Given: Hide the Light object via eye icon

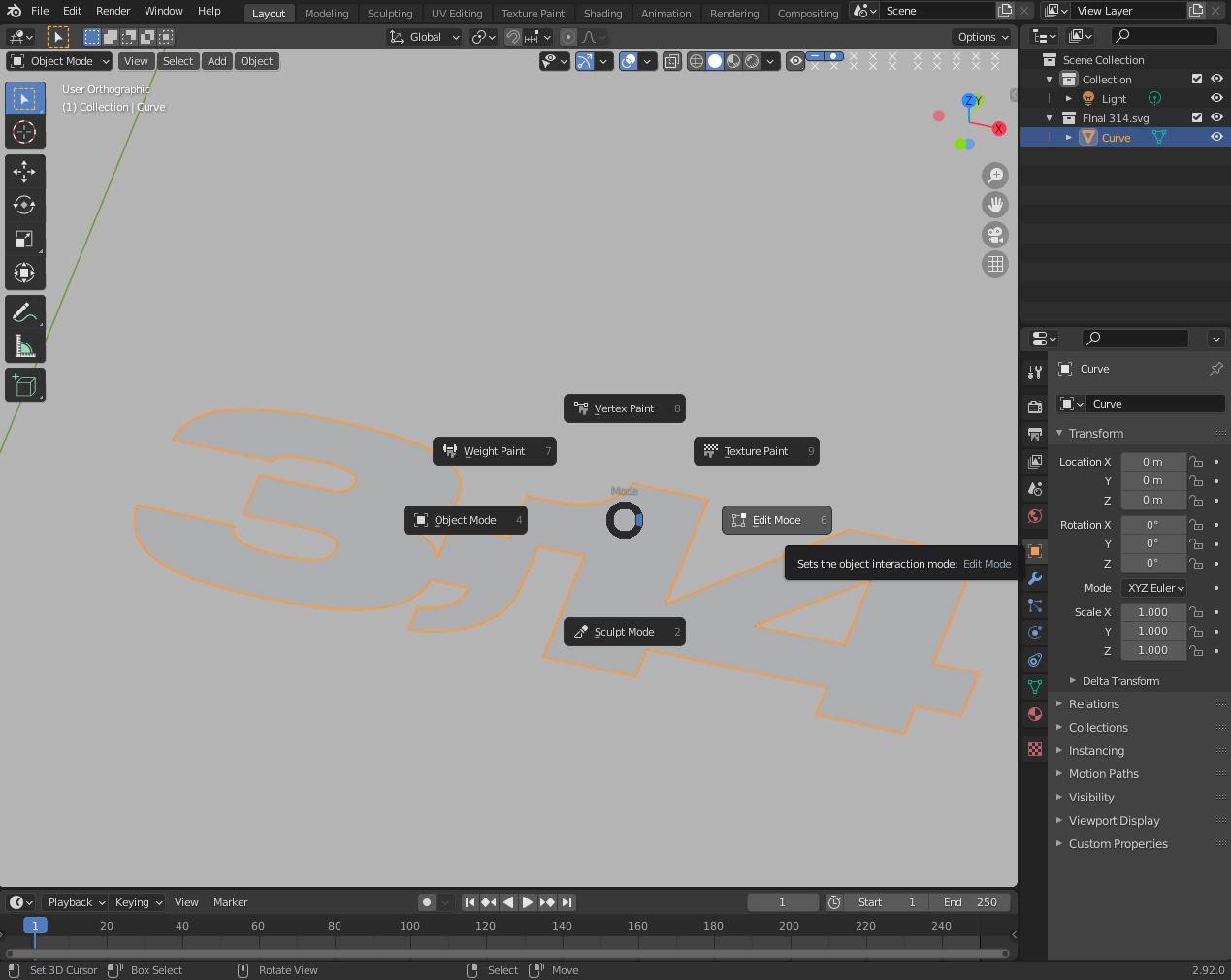Looking at the screenshot, I should pos(1216,98).
